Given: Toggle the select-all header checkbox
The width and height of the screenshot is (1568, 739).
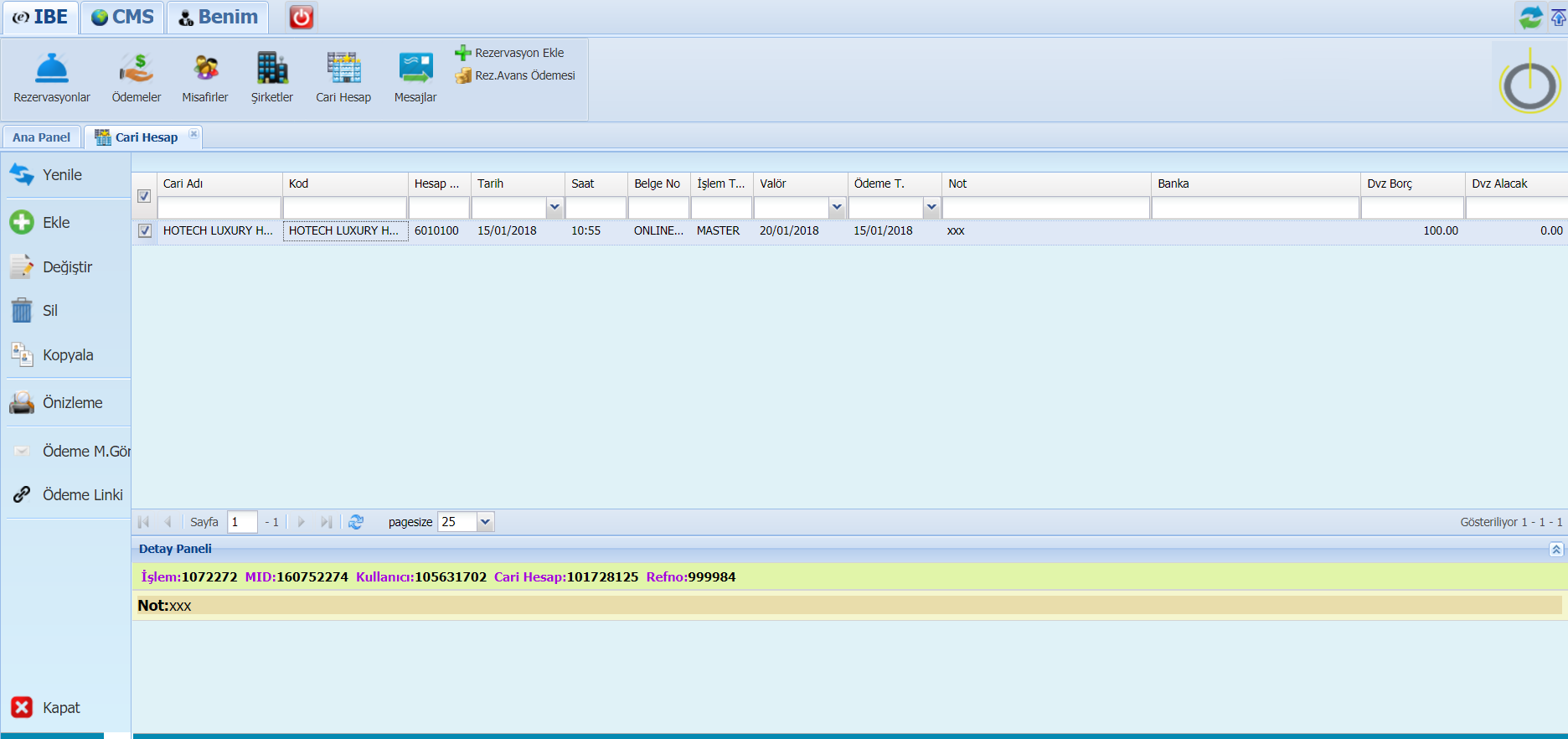Looking at the screenshot, I should [x=144, y=196].
